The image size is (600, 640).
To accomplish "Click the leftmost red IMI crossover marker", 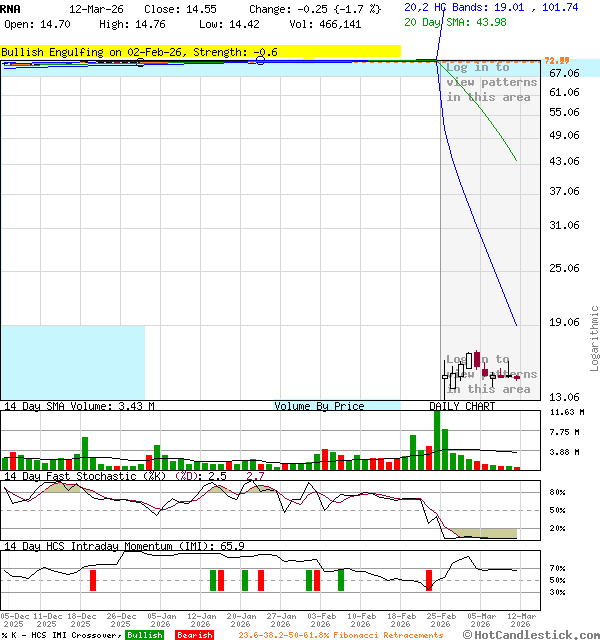I will [x=93, y=580].
